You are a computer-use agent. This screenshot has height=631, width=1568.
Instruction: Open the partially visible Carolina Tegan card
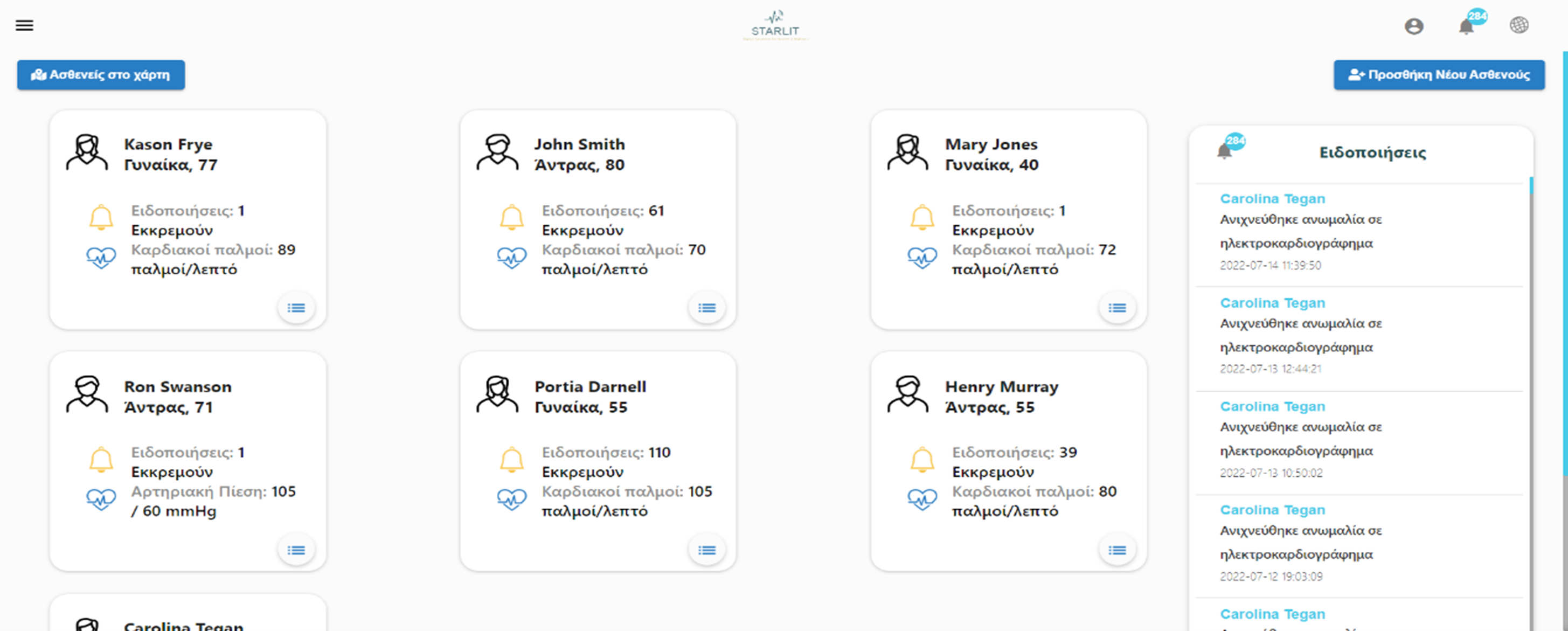[x=188, y=613]
